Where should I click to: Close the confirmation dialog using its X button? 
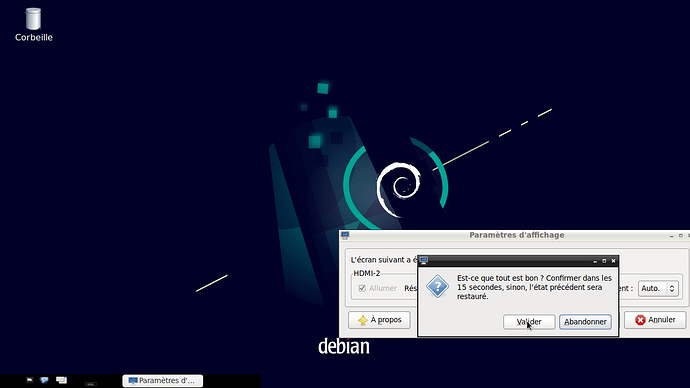click(613, 261)
